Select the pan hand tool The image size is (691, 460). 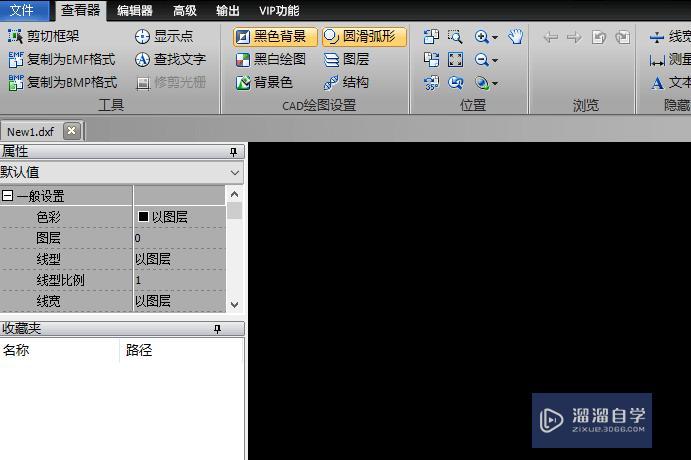pos(515,37)
